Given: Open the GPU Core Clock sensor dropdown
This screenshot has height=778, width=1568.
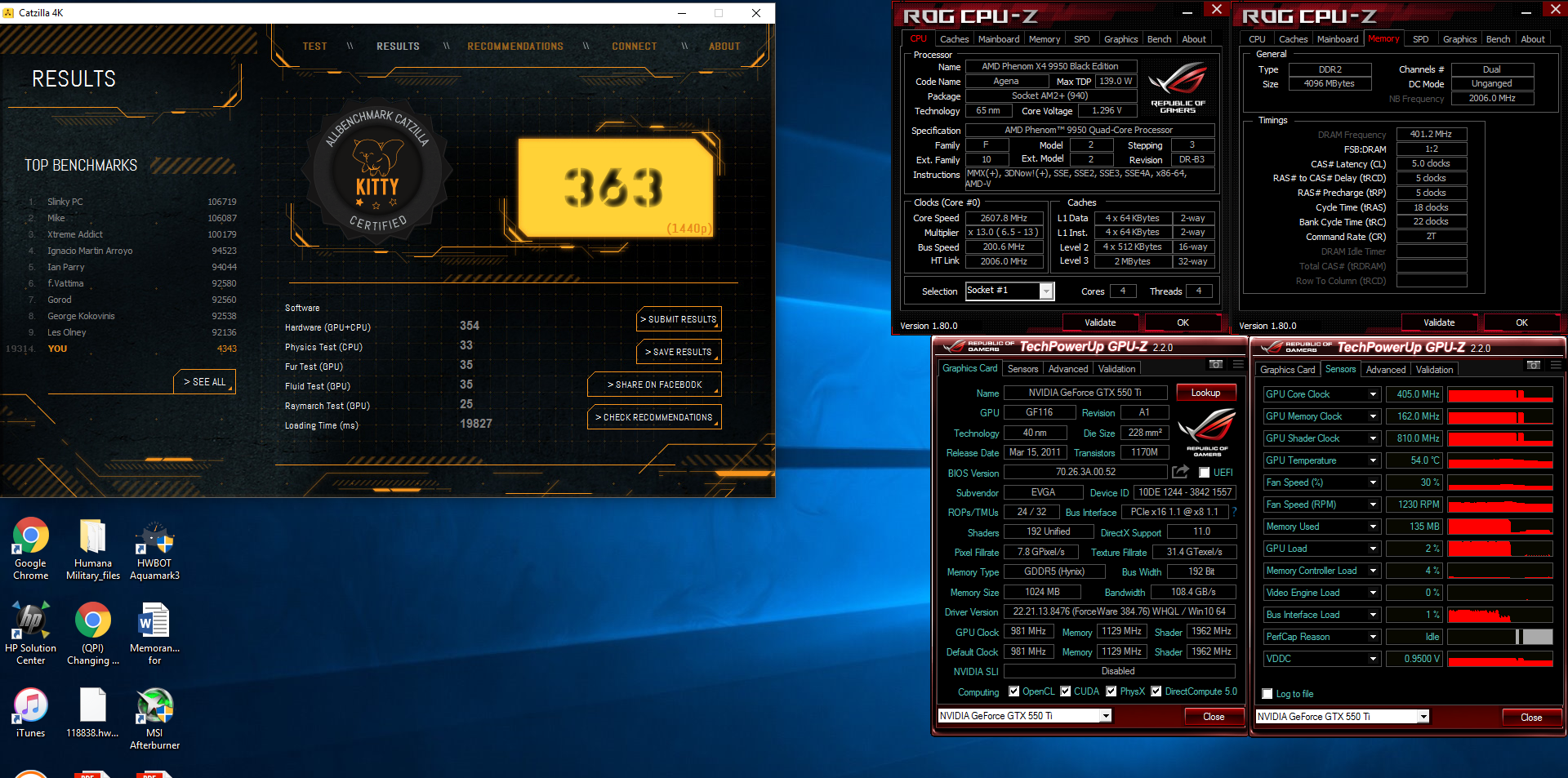Looking at the screenshot, I should (1373, 394).
